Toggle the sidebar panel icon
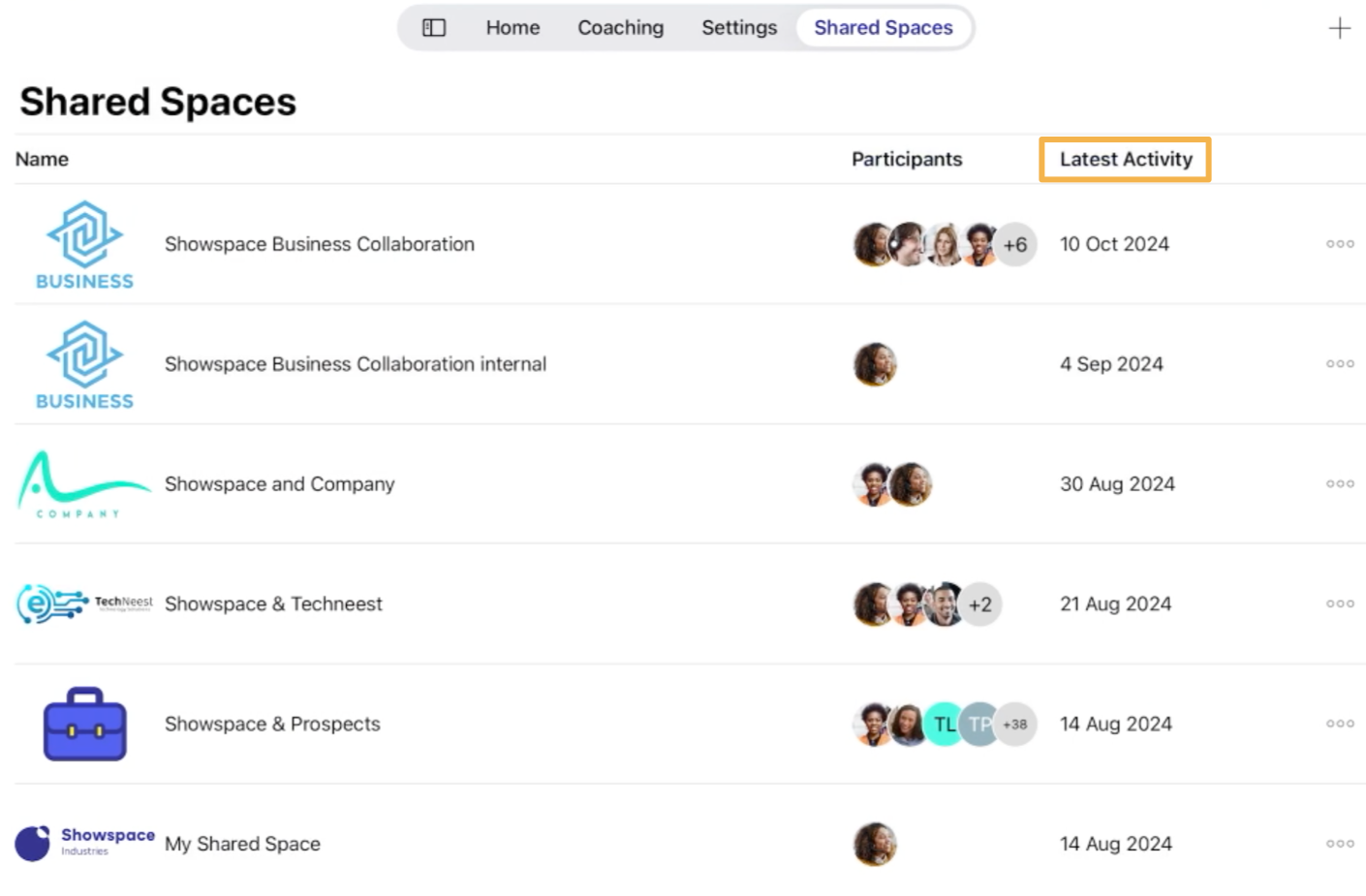This screenshot has width=1366, height=896. 434,28
